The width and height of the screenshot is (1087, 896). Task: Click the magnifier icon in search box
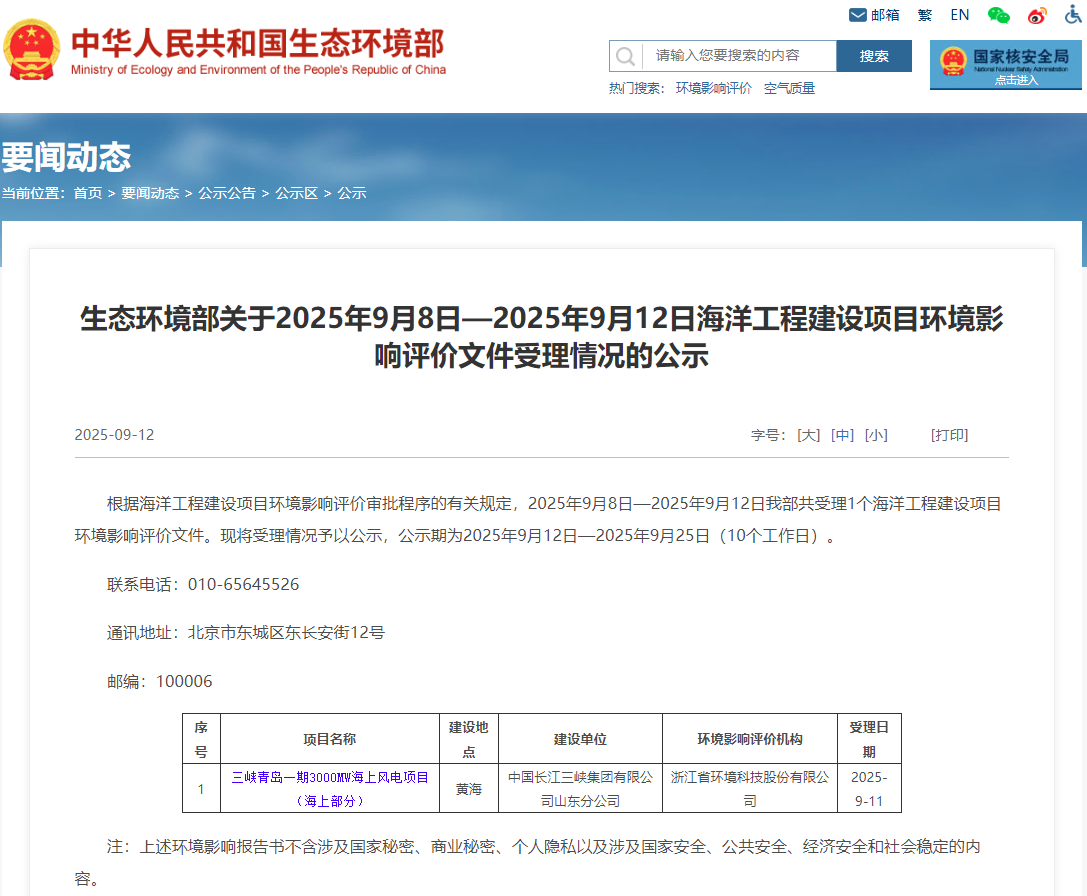tap(625, 56)
